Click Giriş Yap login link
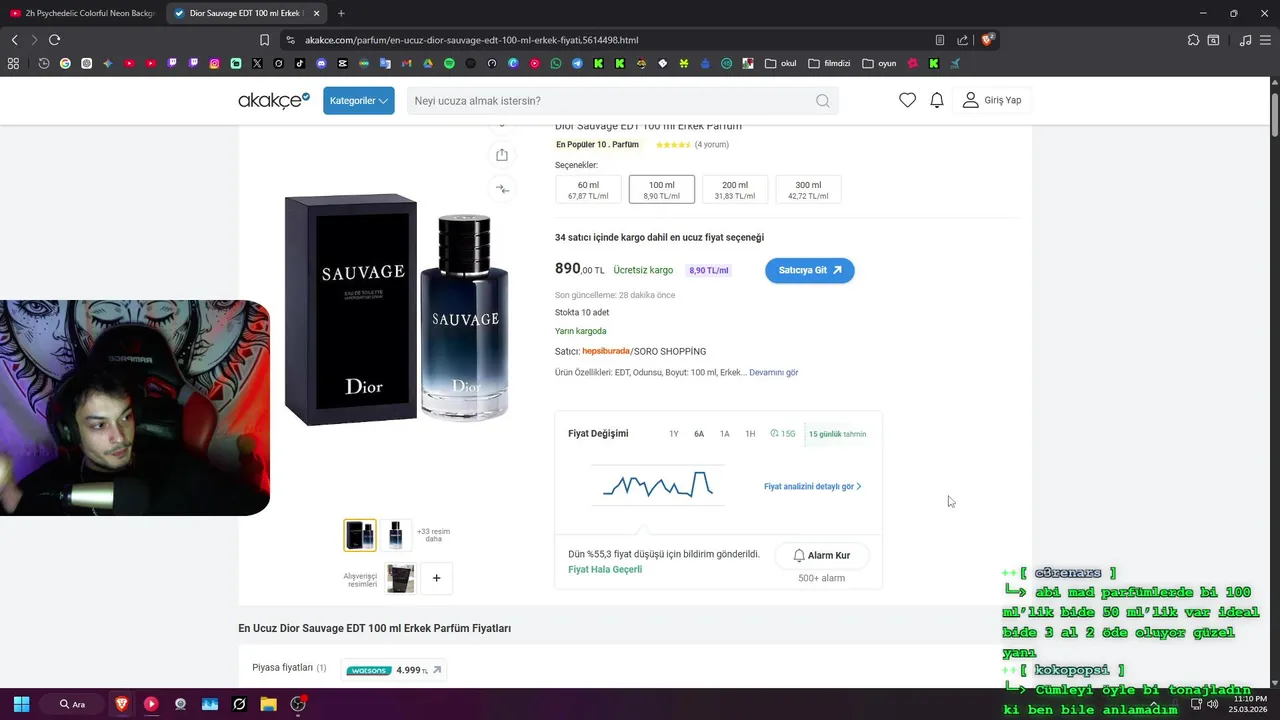This screenshot has height=720, width=1280. (x=992, y=100)
